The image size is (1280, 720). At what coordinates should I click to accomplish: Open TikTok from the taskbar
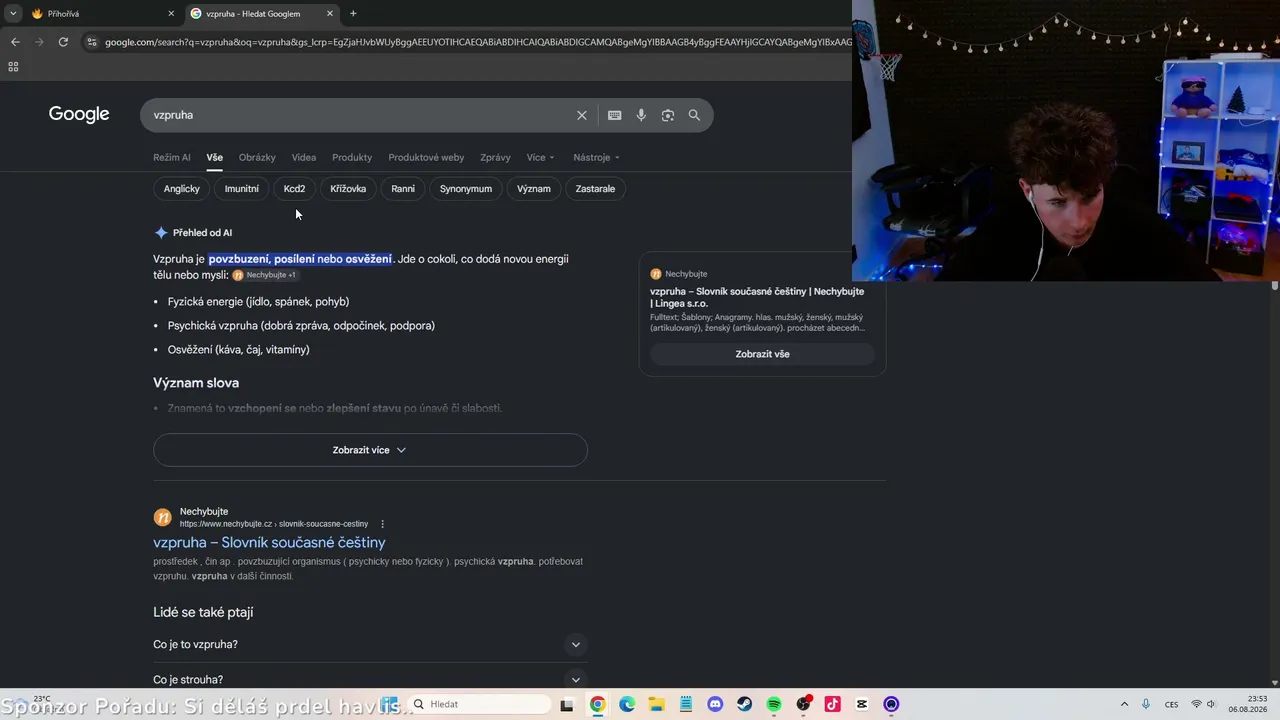click(833, 704)
